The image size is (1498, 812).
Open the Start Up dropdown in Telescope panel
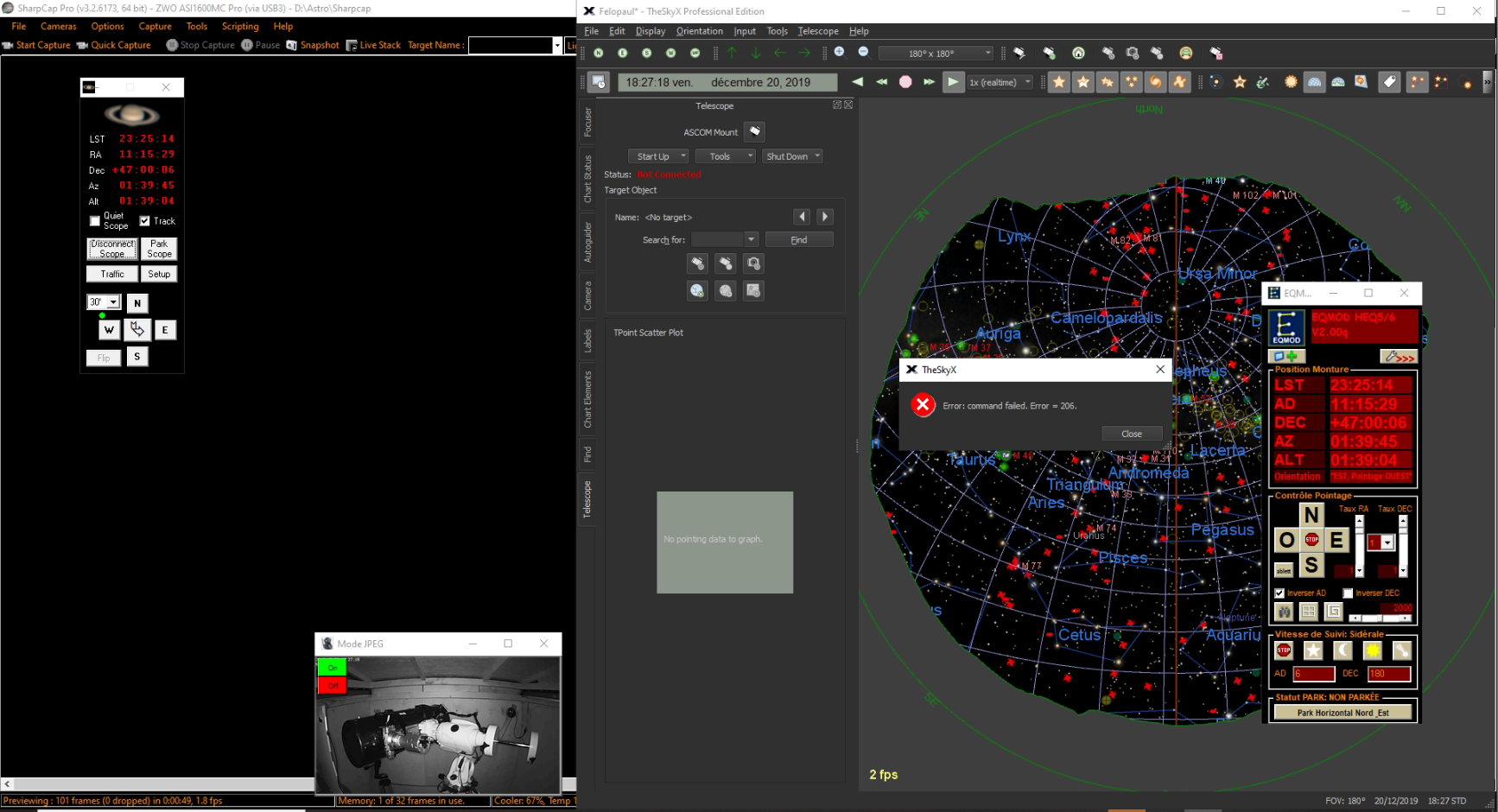(x=658, y=156)
